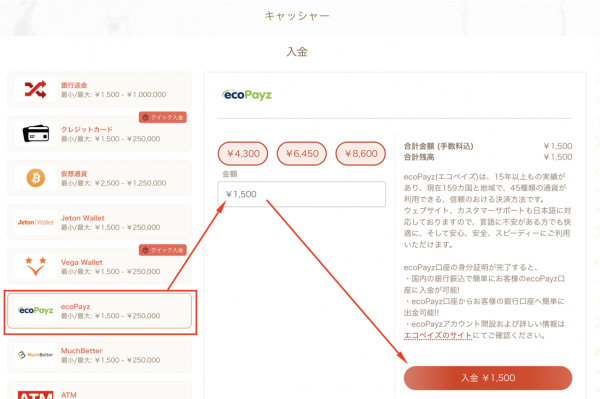Pick the ¥8,600 quick amount
Image resolution: width=600 pixels, height=399 pixels.
tap(361, 154)
